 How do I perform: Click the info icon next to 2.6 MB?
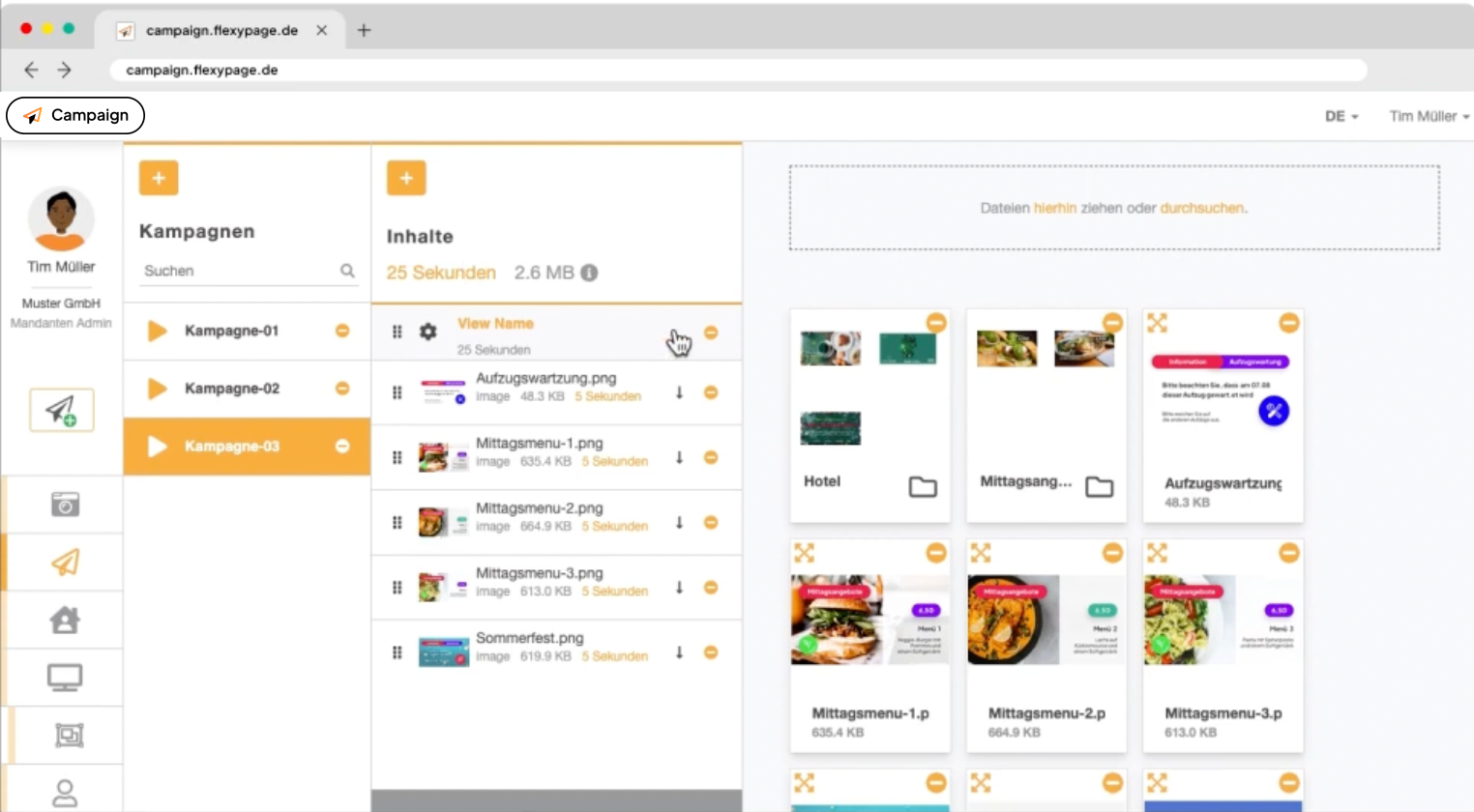[x=588, y=273]
